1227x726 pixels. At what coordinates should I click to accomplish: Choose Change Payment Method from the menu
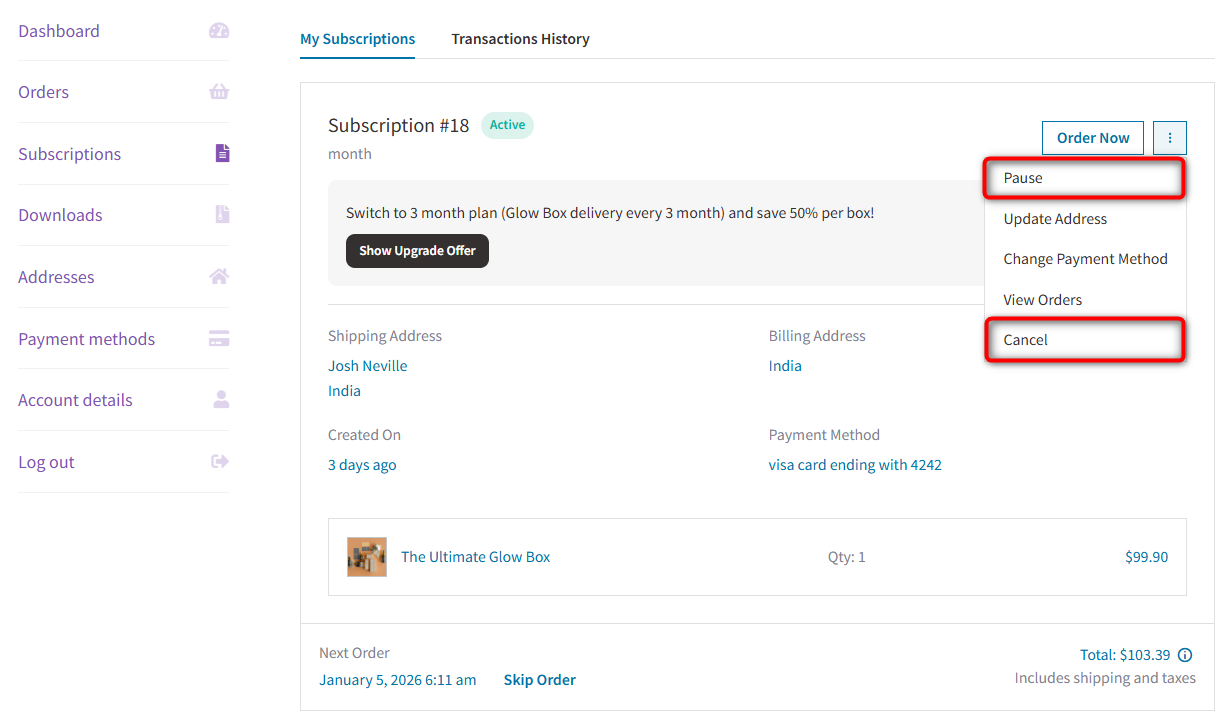click(1085, 259)
